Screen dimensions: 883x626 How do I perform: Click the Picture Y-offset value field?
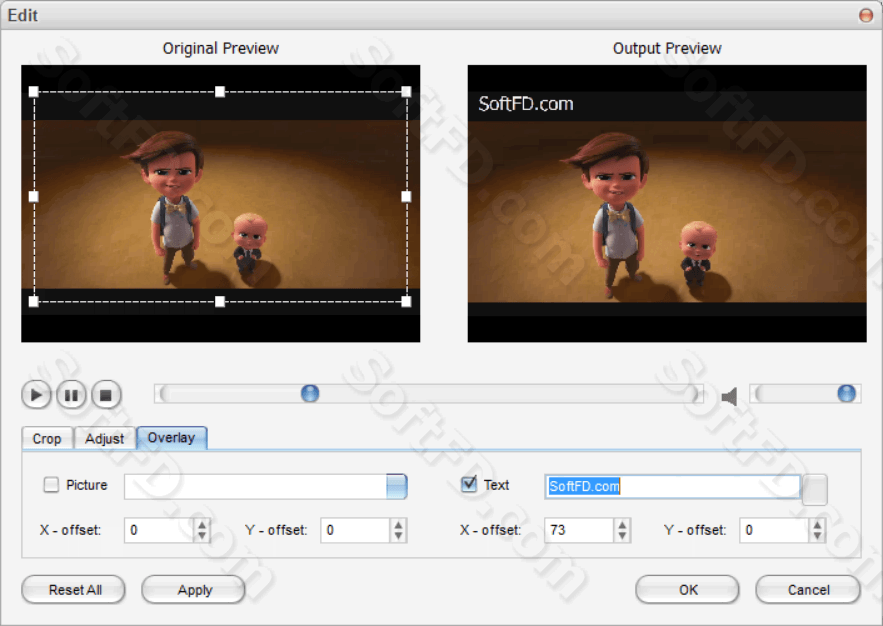point(355,530)
